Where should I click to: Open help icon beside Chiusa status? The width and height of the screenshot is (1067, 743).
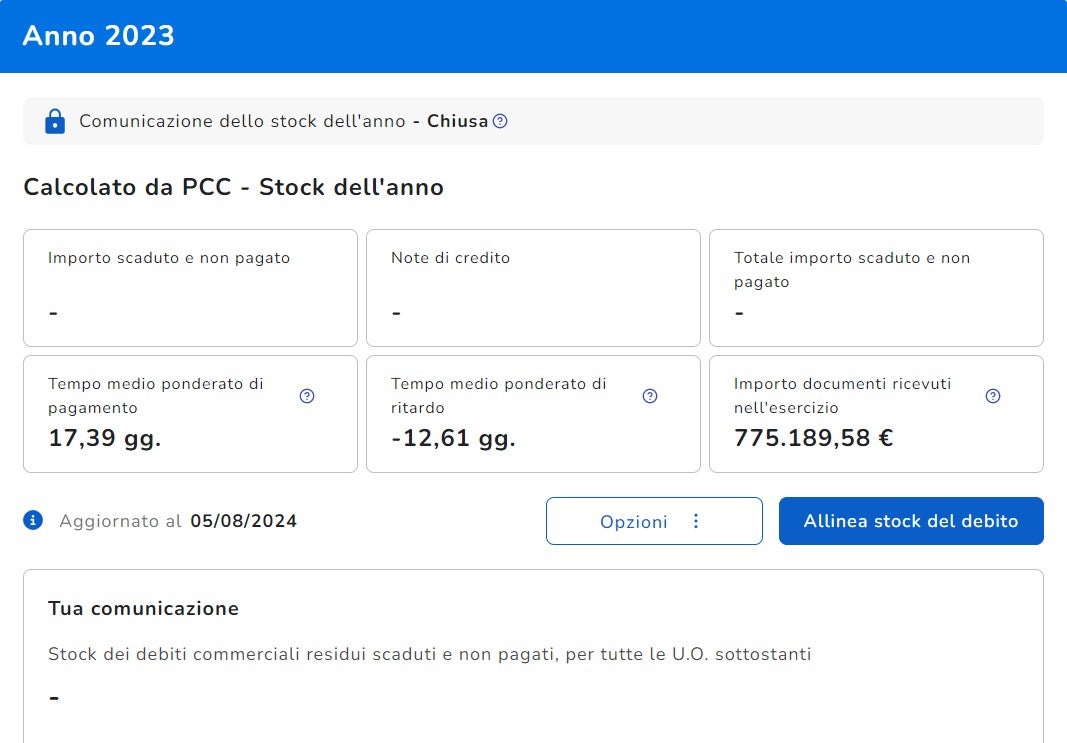point(500,121)
